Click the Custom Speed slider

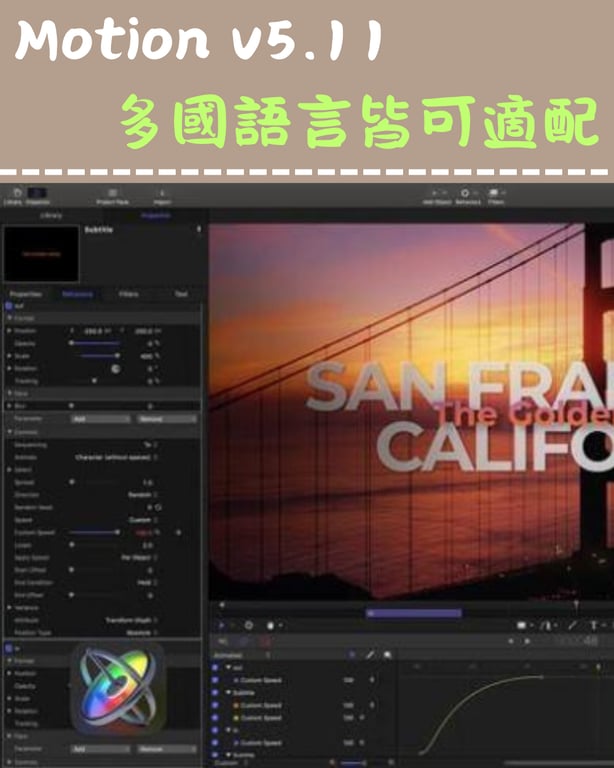tap(94, 532)
